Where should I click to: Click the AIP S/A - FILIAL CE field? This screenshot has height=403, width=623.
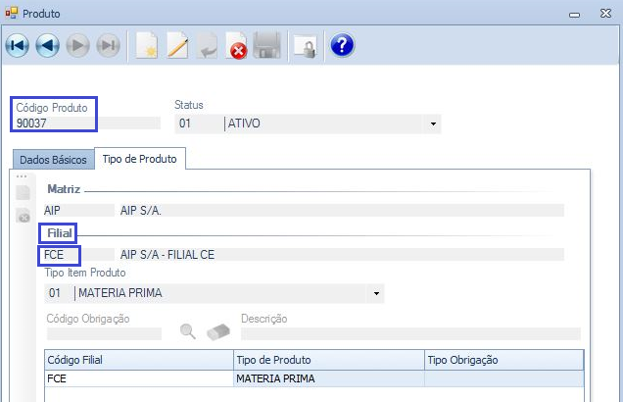tap(342, 255)
